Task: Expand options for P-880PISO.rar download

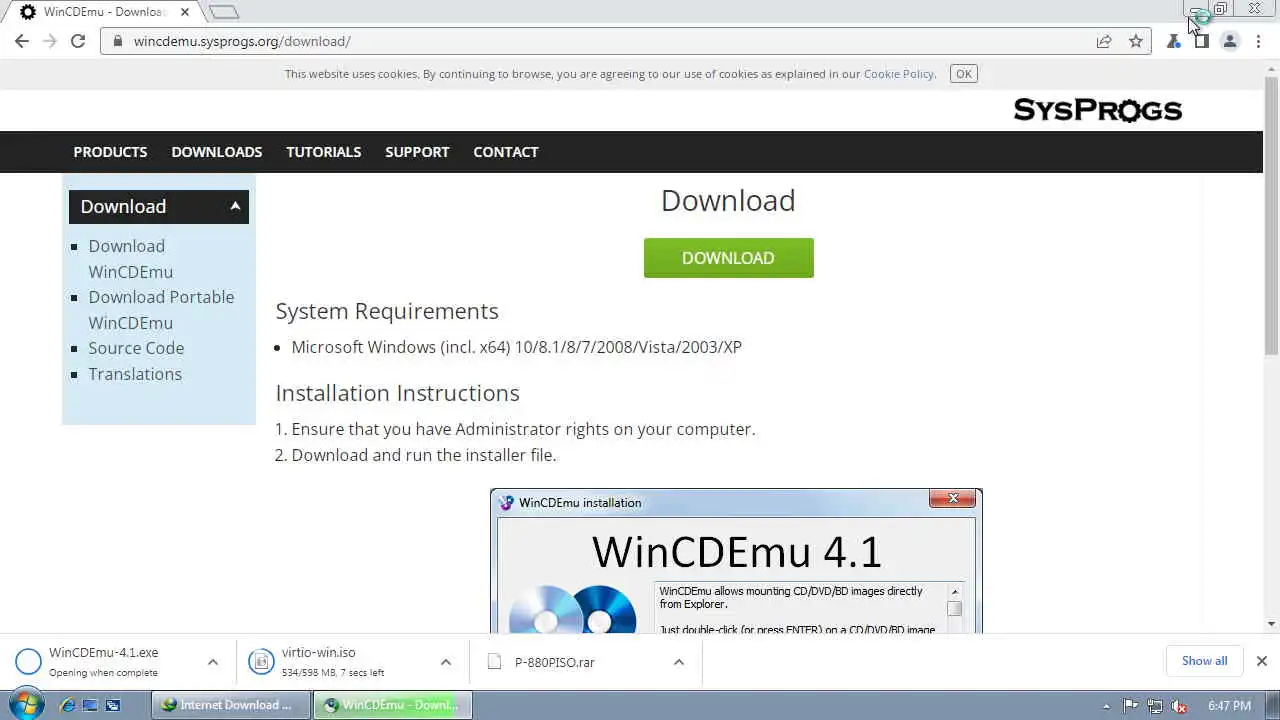Action: (679, 662)
